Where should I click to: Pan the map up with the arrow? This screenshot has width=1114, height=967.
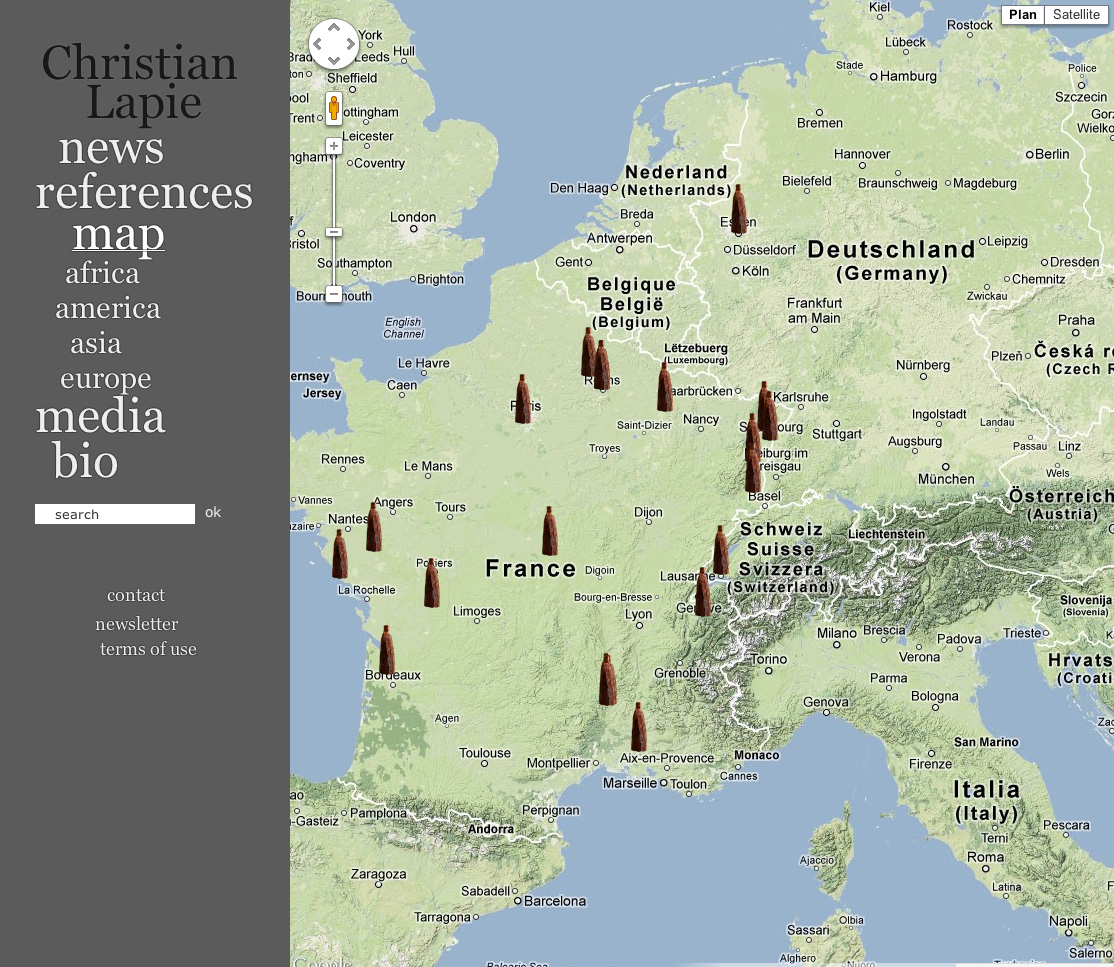[x=333, y=28]
